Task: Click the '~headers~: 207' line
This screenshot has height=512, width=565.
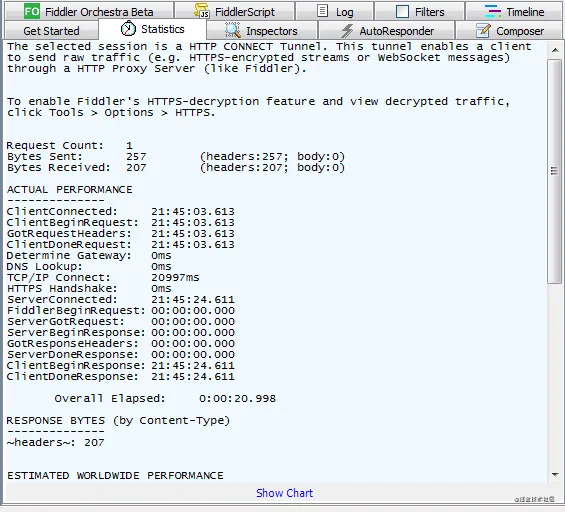Action: (x=55, y=442)
